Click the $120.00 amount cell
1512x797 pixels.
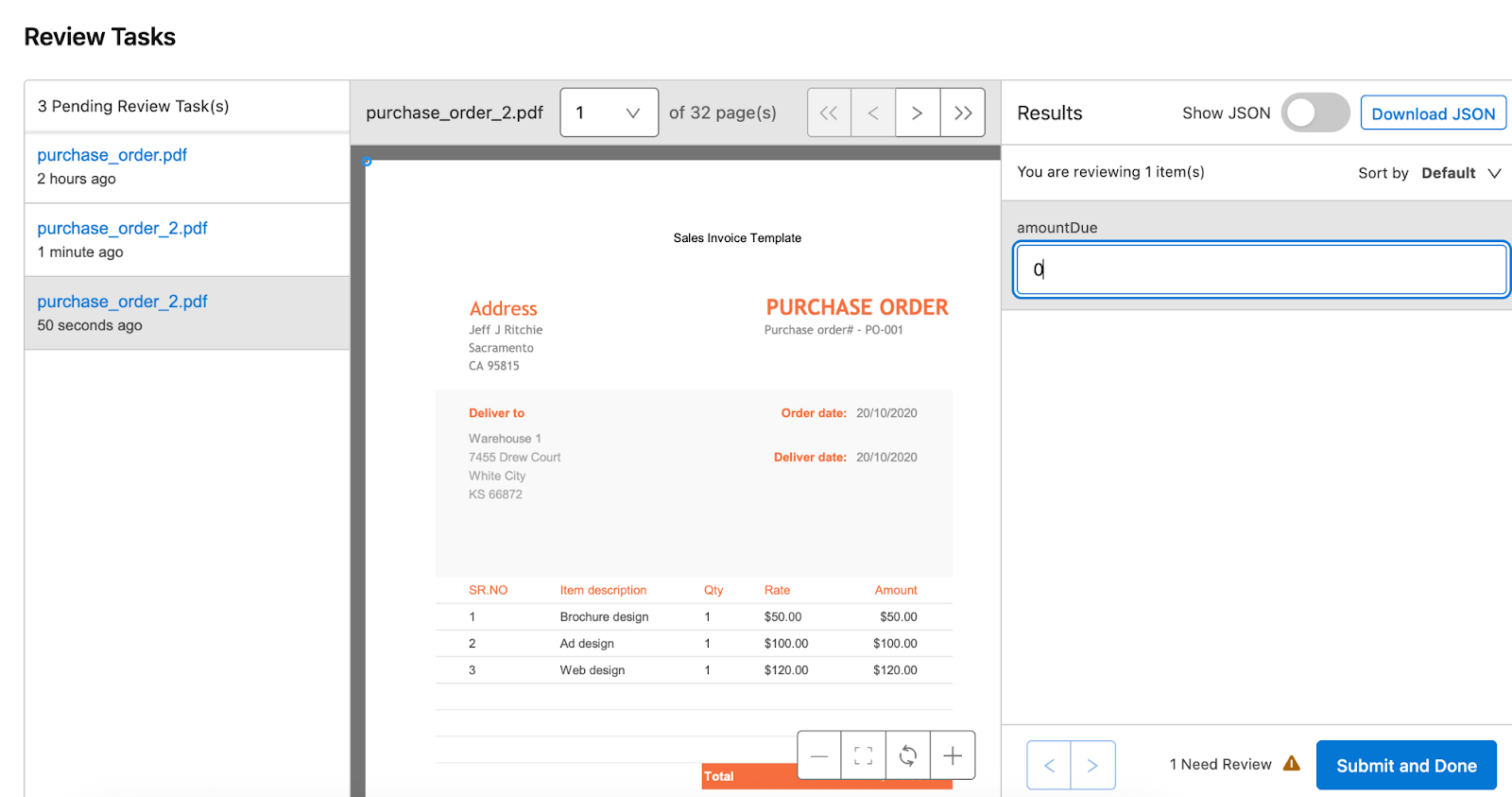coord(895,670)
